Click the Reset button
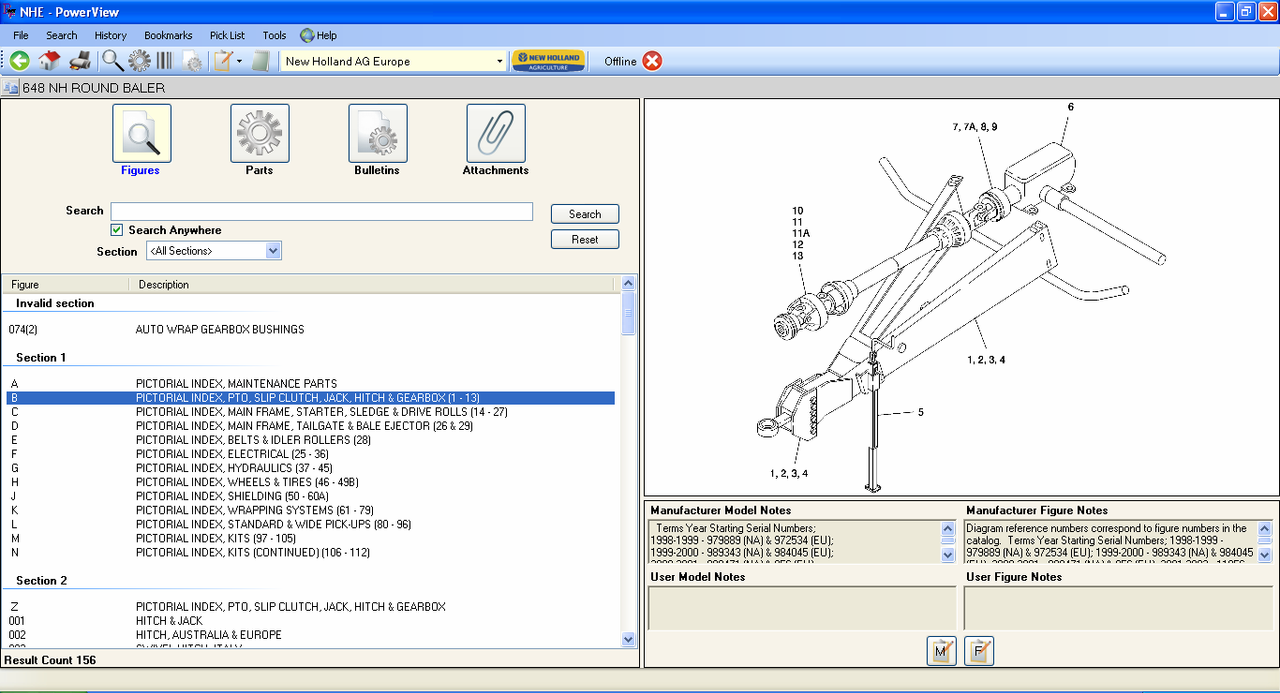Screen dimensions: 1280x693 [x=585, y=239]
